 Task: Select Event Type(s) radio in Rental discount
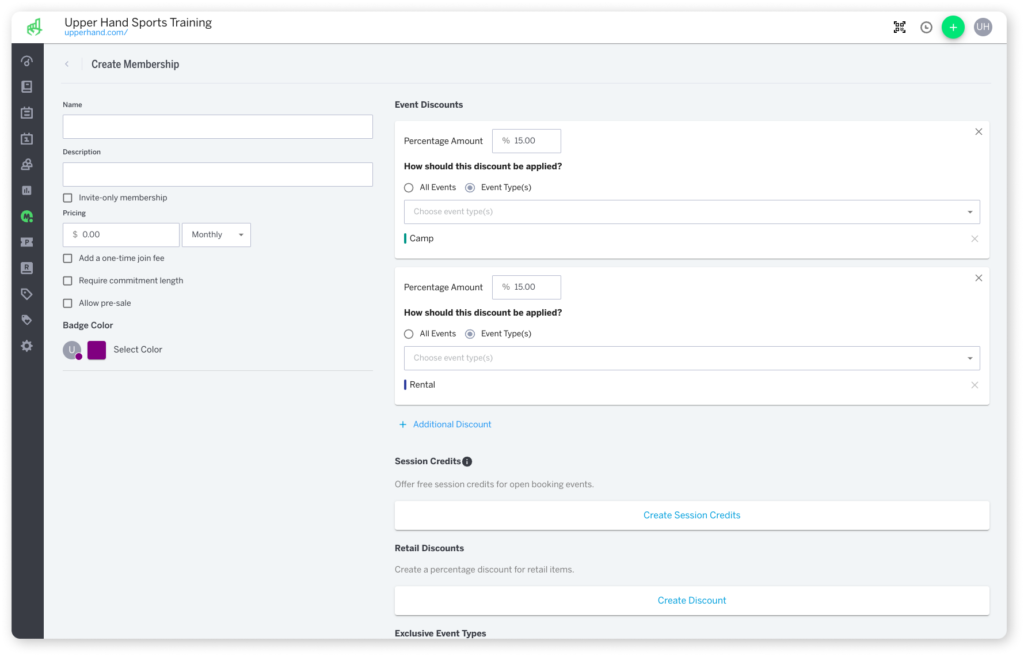(470, 334)
